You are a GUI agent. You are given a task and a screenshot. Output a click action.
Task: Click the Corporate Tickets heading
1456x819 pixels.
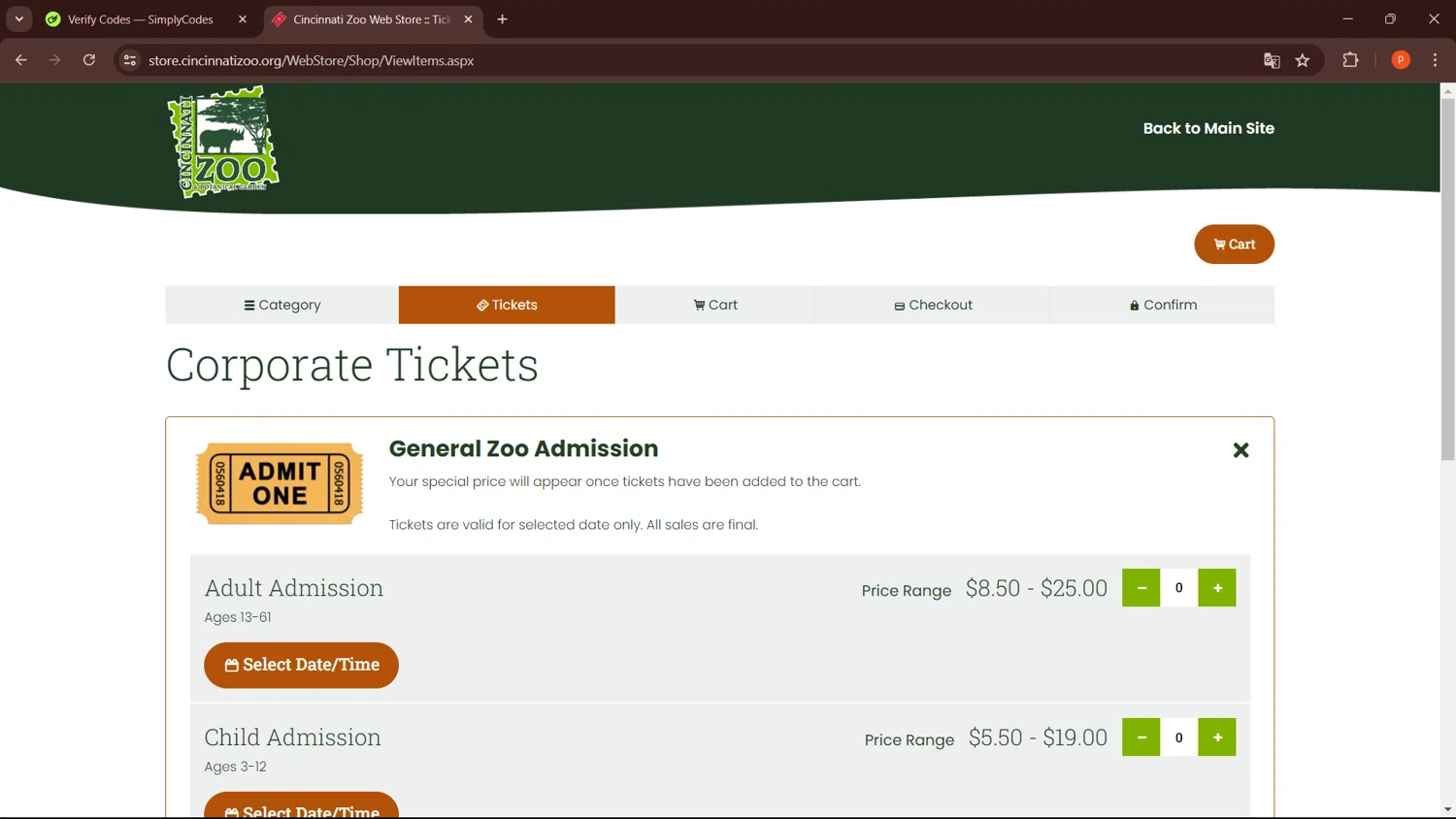point(352,366)
